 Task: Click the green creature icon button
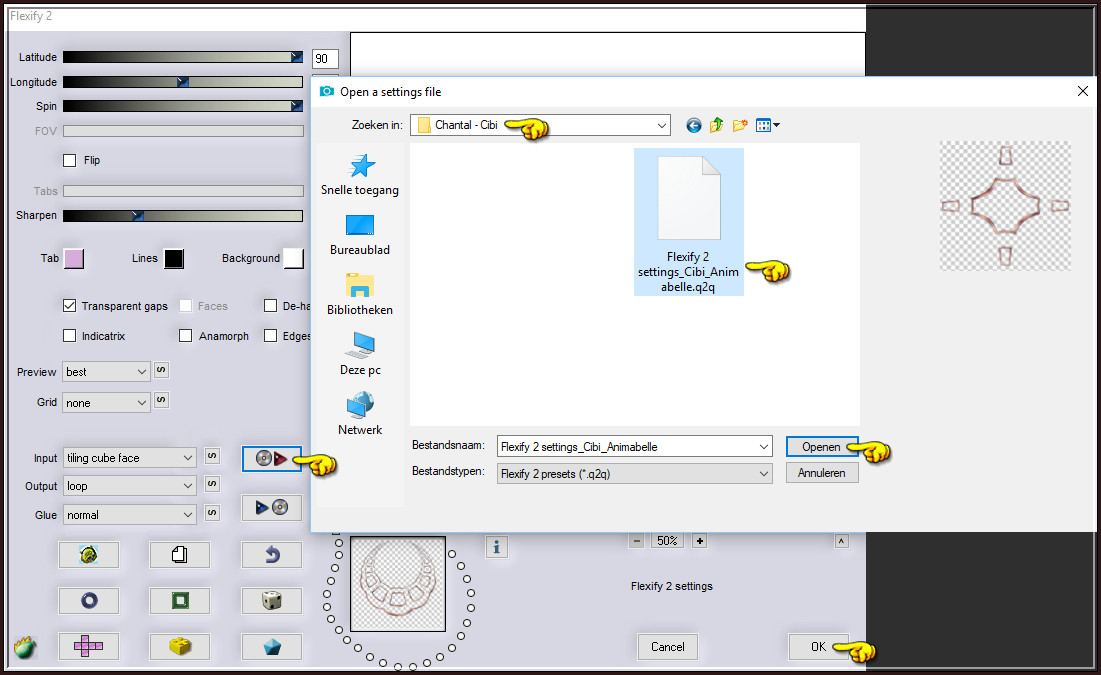coord(88,555)
